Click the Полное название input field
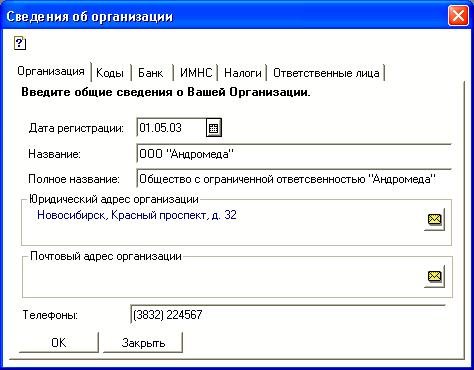This screenshot has width=474, height=370. 294,179
